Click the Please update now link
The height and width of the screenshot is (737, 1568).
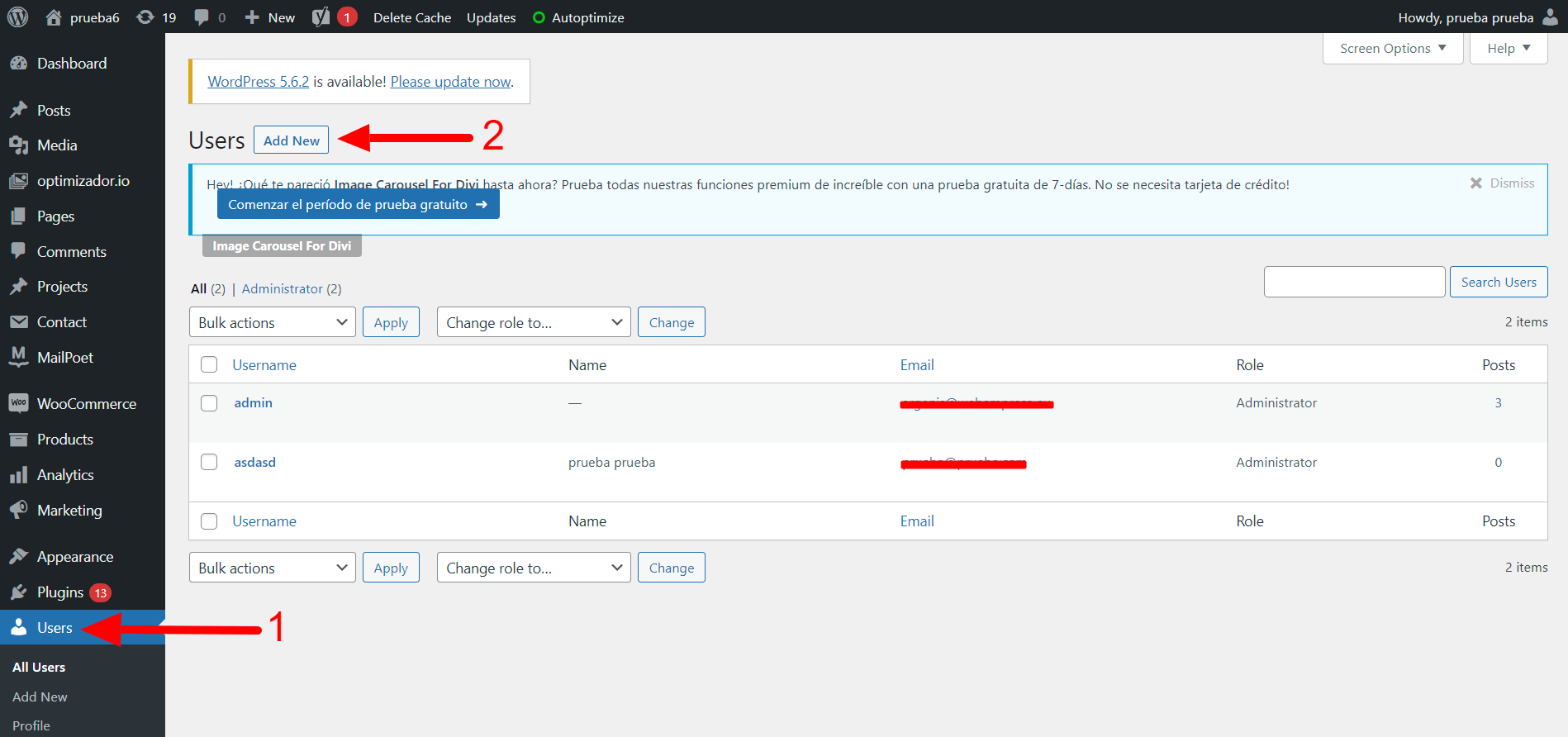click(x=451, y=82)
